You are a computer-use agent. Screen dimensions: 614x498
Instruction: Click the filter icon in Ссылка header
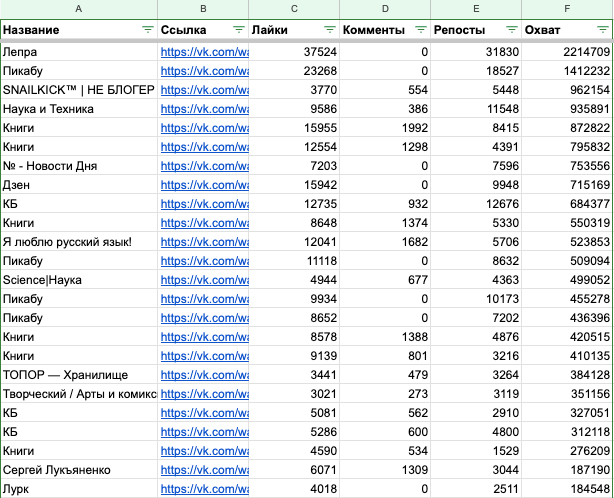tap(238, 30)
